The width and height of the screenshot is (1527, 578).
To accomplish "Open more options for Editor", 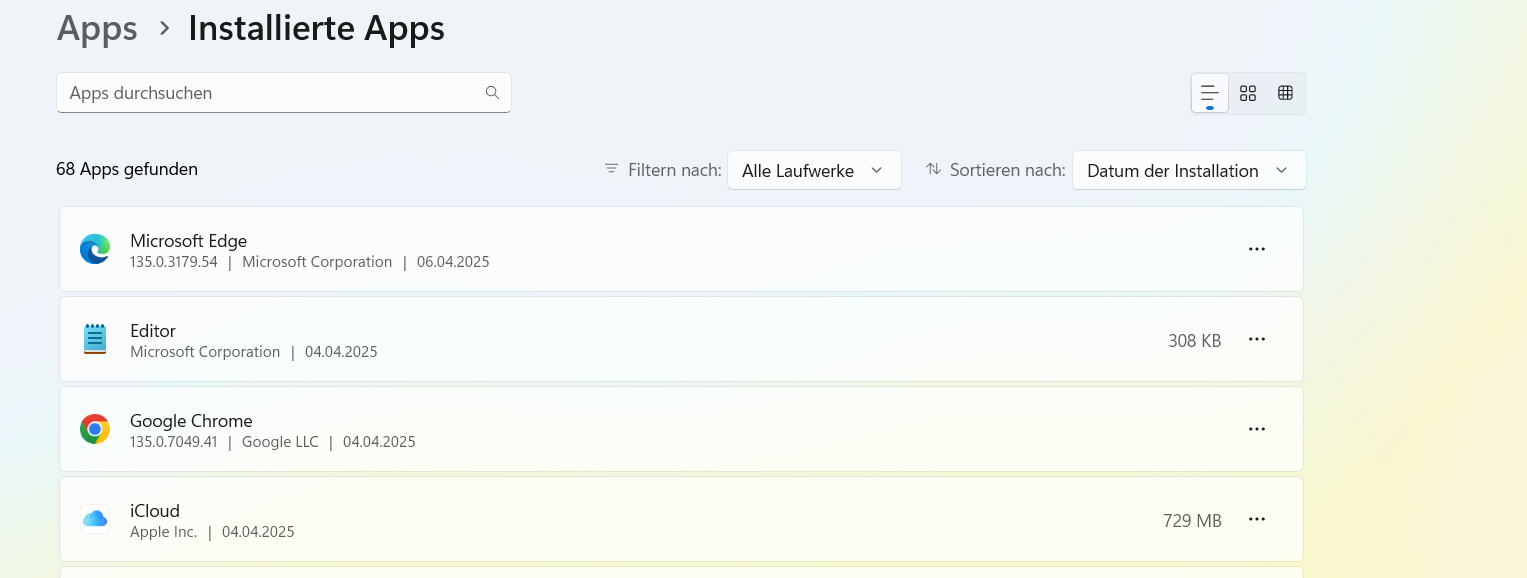I will (1257, 339).
